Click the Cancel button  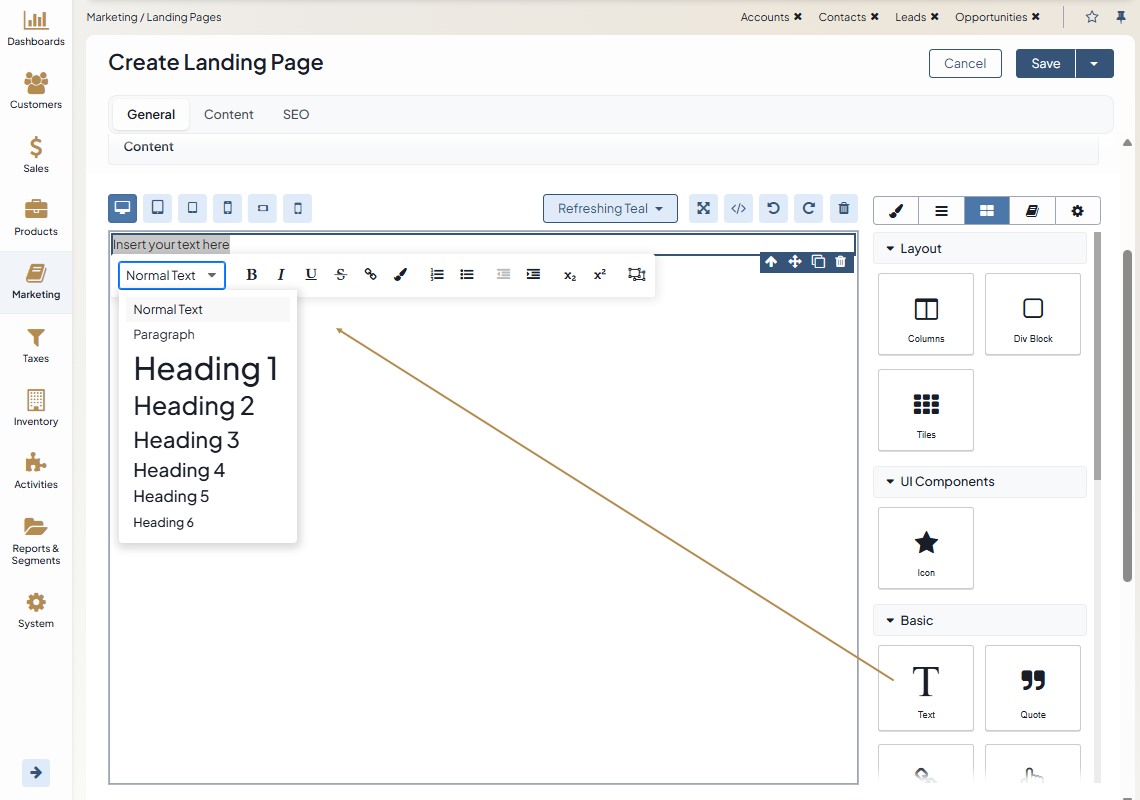coord(965,63)
